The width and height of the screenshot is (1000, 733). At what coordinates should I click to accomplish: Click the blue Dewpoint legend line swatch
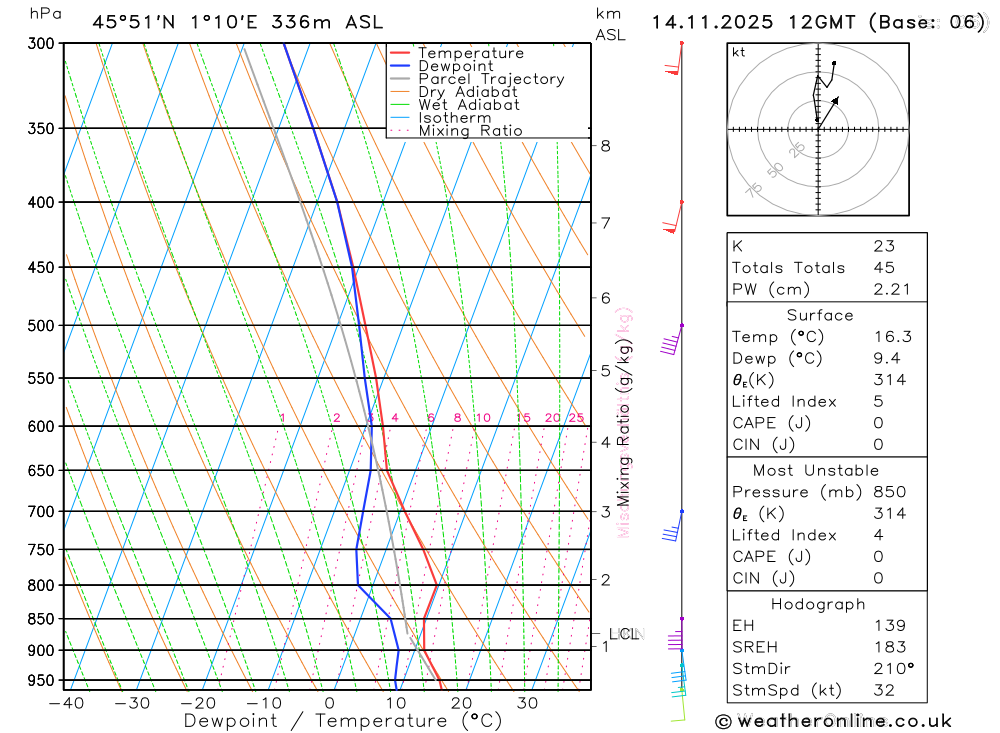click(x=399, y=66)
